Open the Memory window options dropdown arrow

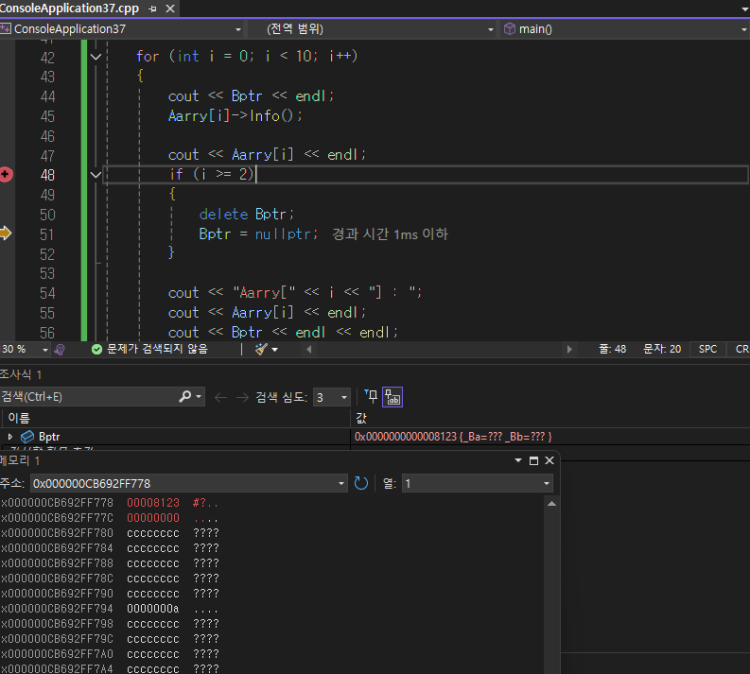(x=518, y=461)
